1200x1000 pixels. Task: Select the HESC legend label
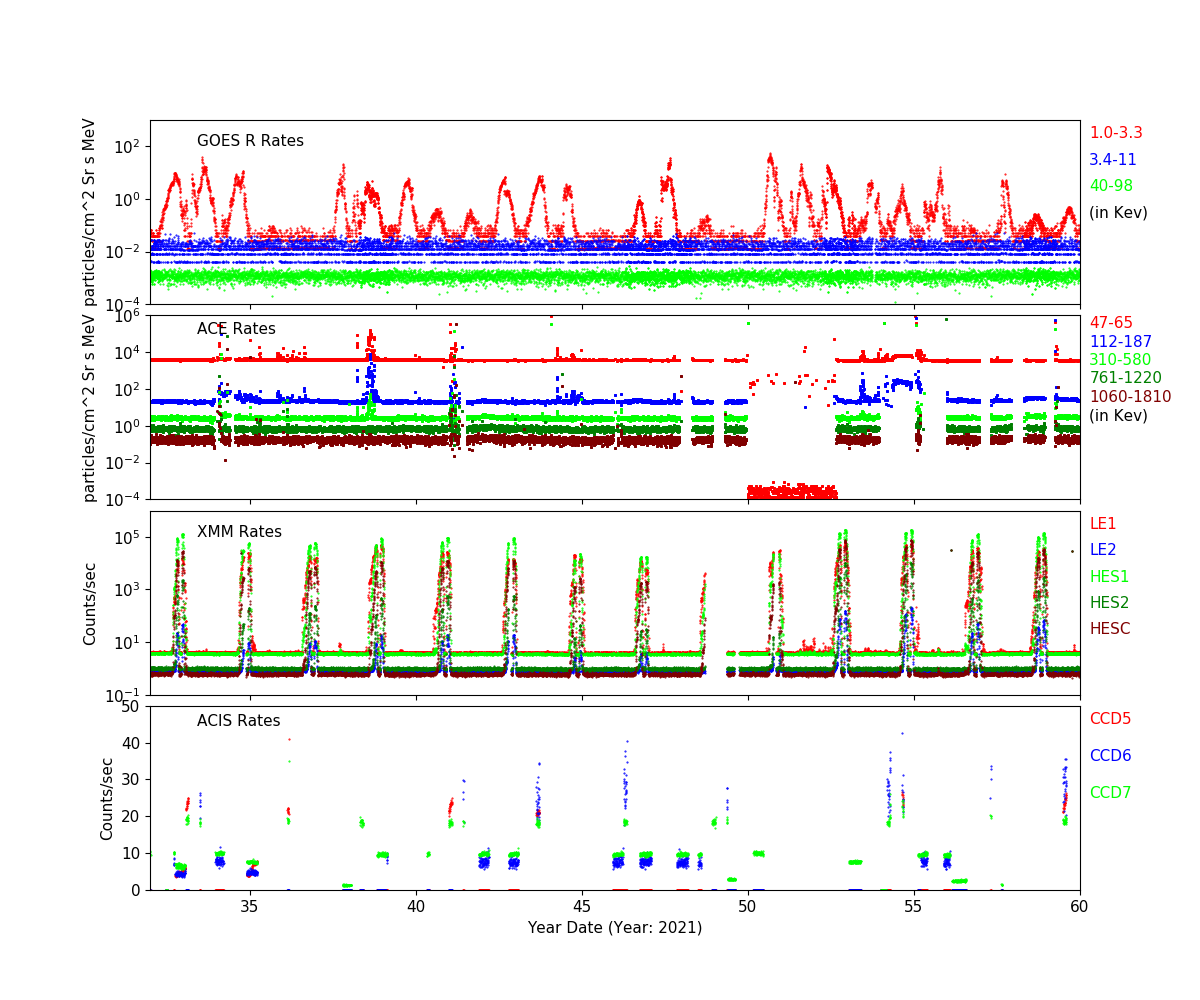tap(1109, 629)
